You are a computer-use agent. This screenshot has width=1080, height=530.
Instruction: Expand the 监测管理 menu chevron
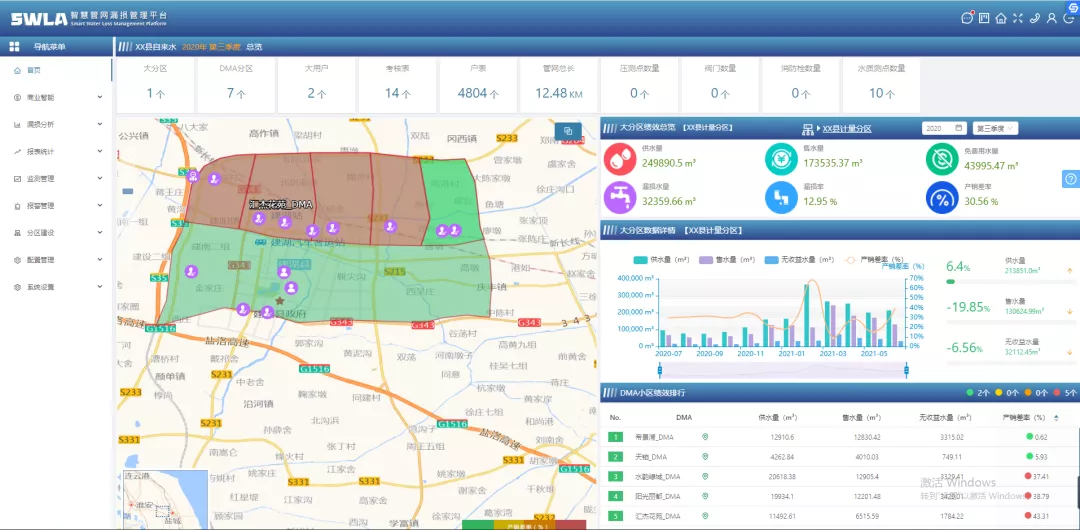pyautogui.click(x=100, y=179)
